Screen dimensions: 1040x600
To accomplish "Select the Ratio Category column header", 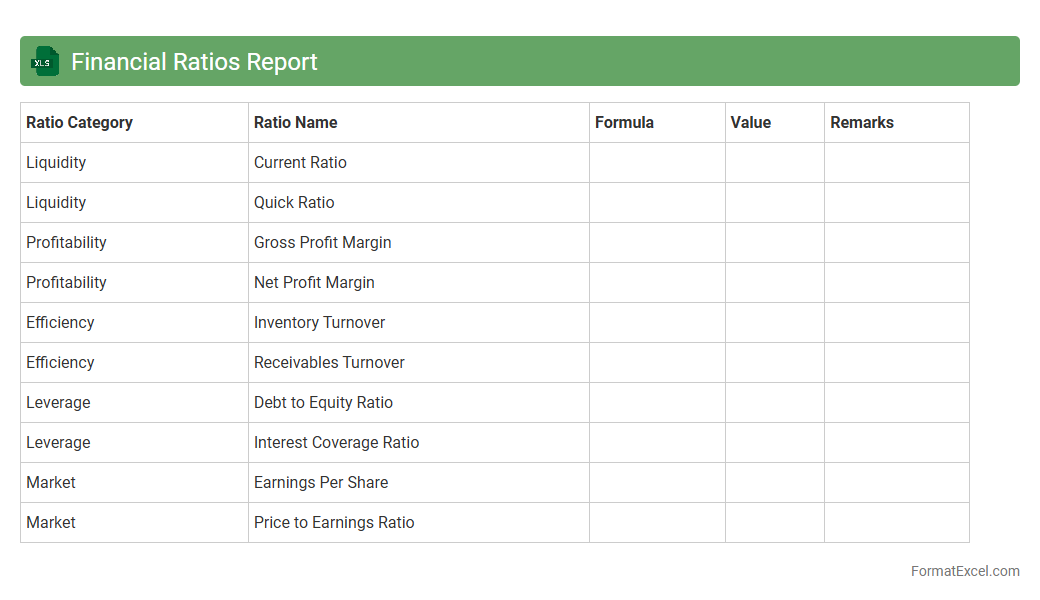I will click(80, 122).
